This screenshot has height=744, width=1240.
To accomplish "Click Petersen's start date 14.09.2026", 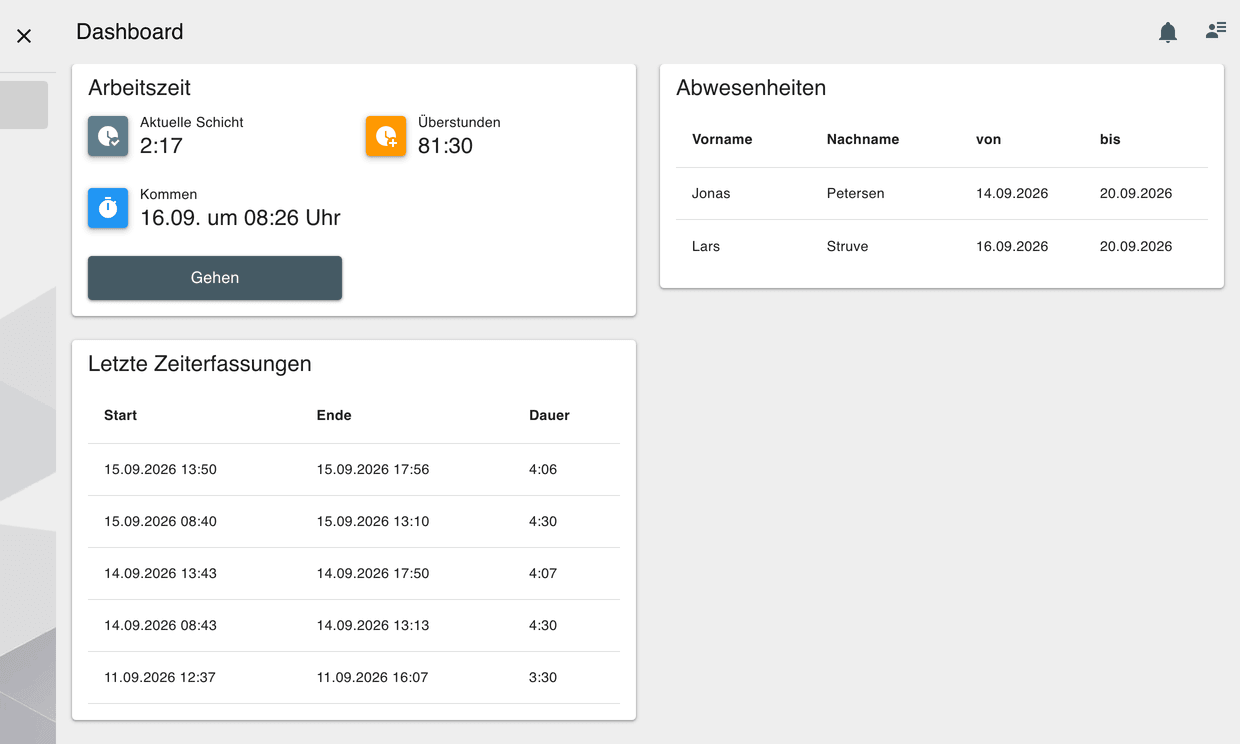I will 1012,193.
